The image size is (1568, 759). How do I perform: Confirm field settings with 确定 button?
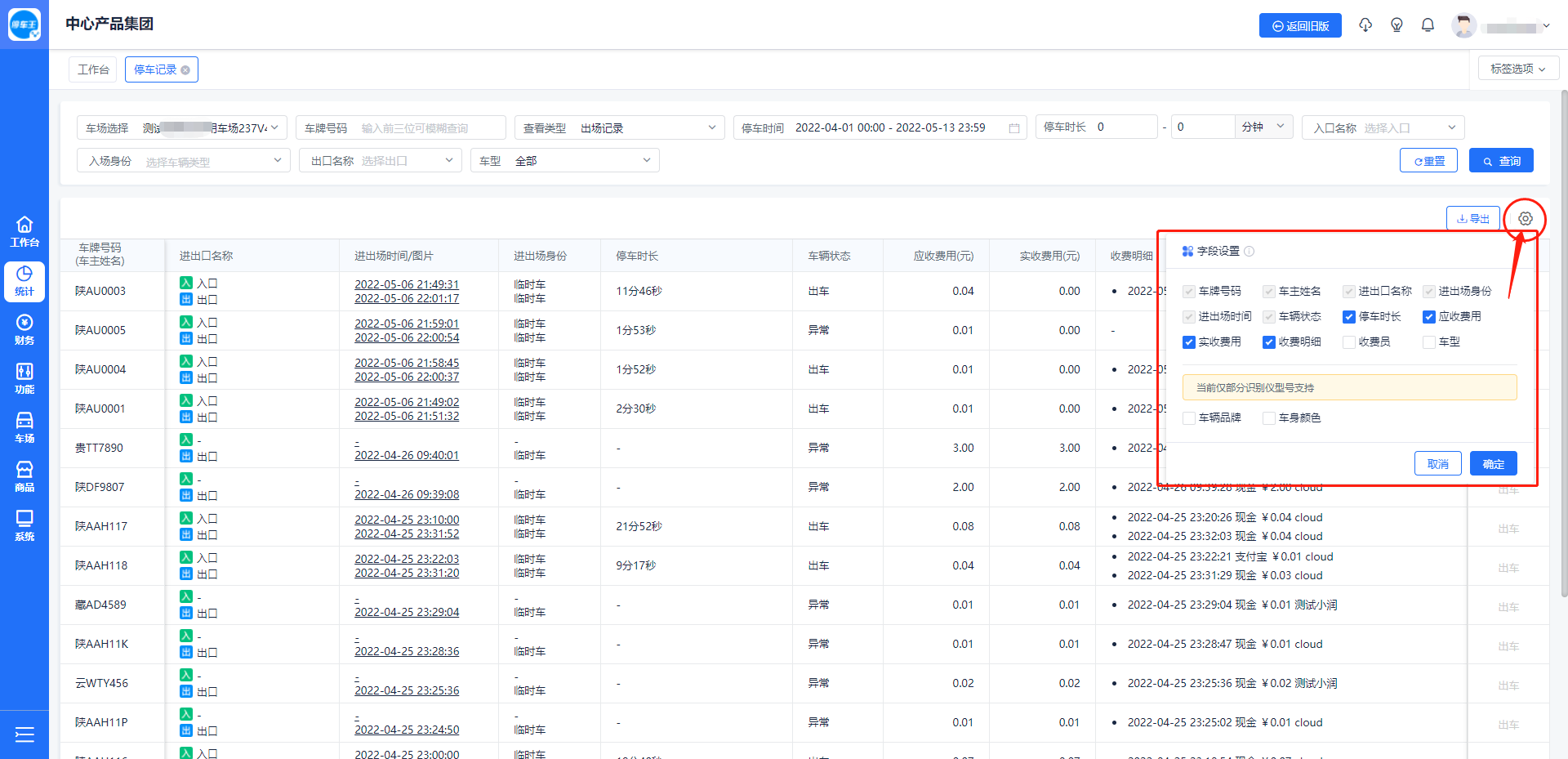point(1493,464)
